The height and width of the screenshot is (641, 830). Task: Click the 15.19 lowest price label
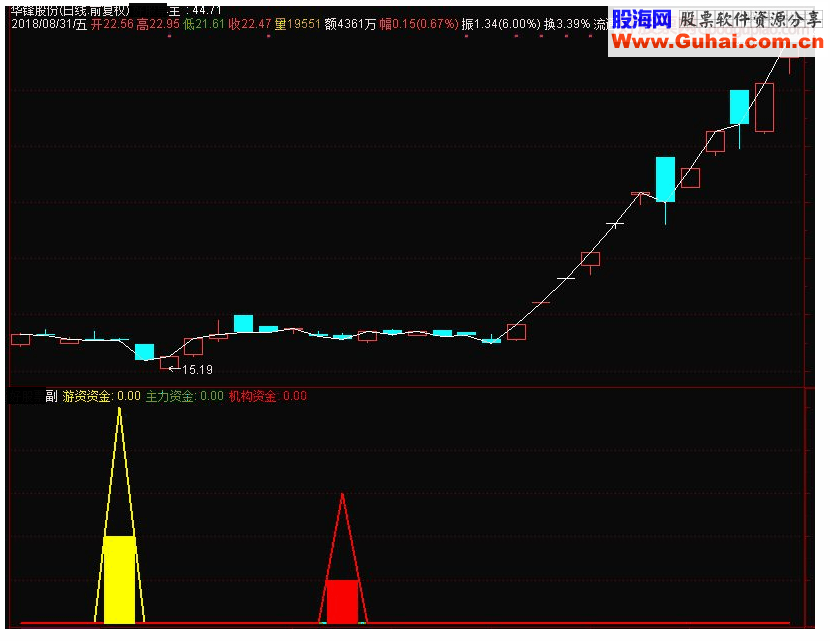(x=197, y=369)
